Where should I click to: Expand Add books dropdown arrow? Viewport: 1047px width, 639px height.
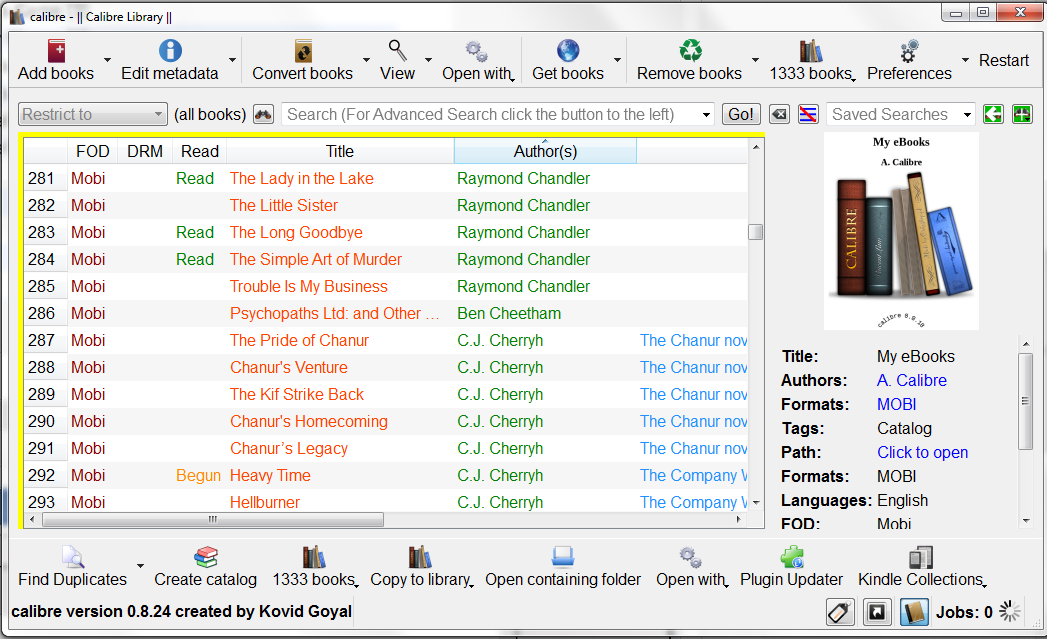click(x=108, y=60)
